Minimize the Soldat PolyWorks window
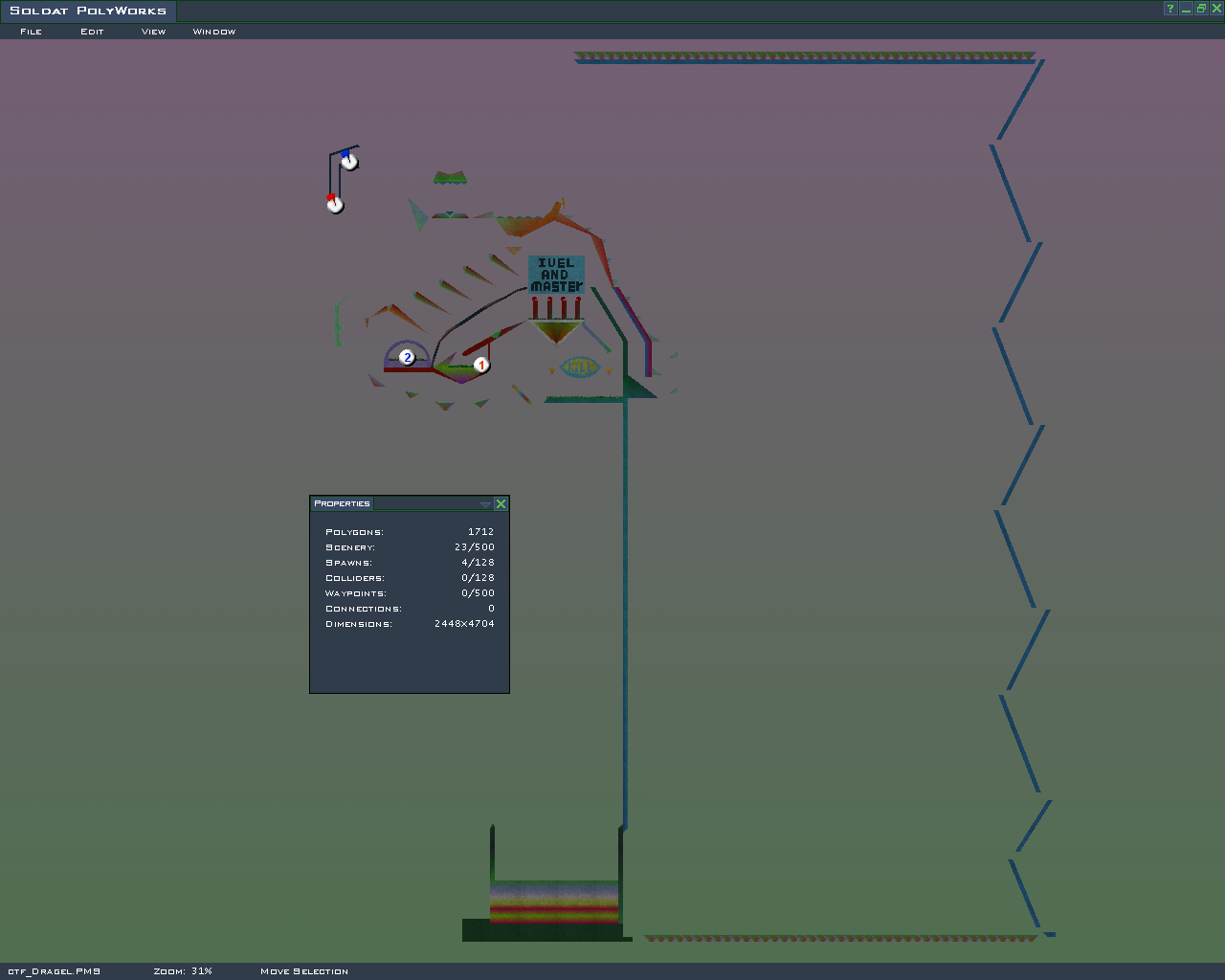 pos(1186,9)
